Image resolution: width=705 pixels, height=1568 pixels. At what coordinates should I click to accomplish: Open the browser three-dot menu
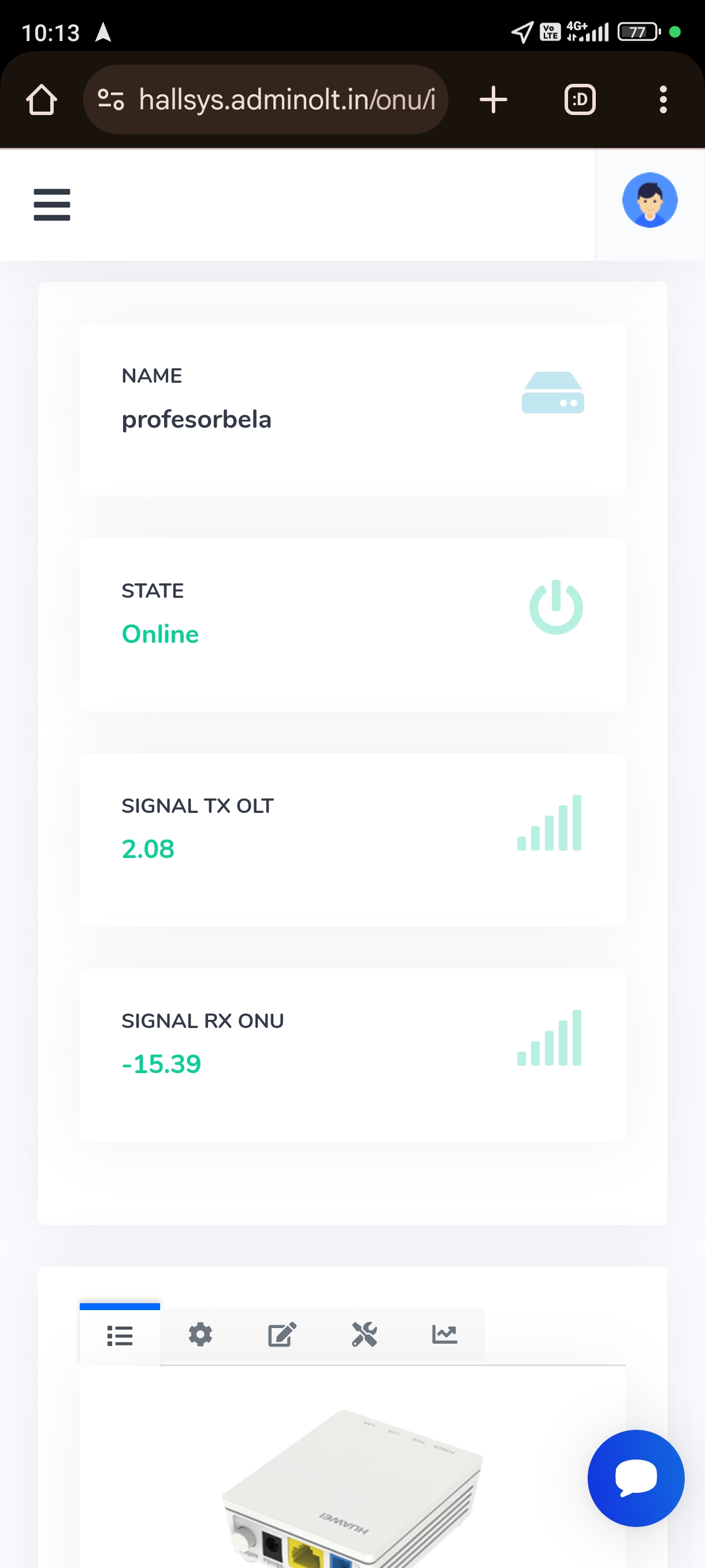[662, 100]
